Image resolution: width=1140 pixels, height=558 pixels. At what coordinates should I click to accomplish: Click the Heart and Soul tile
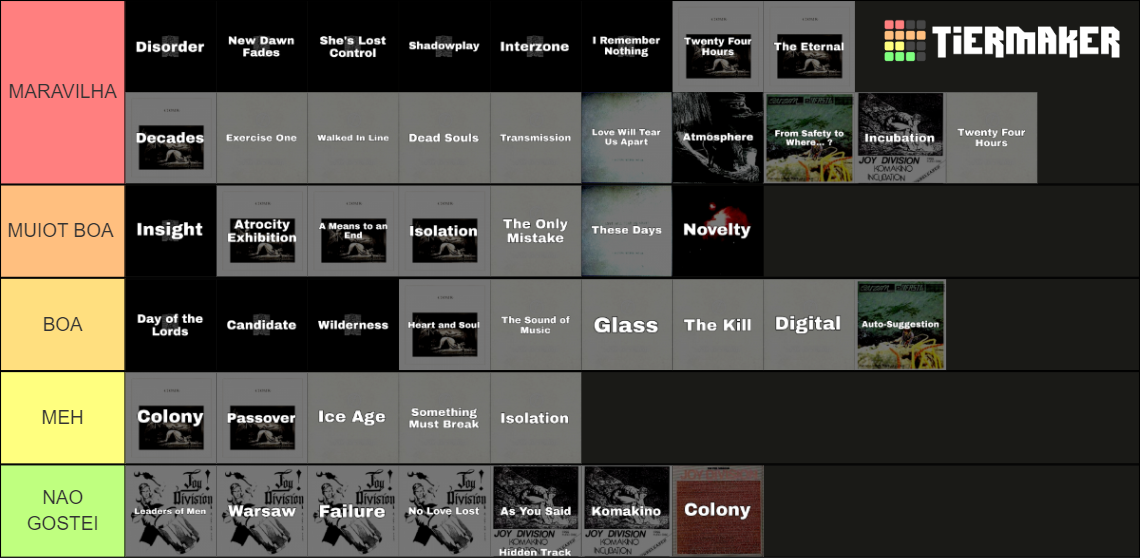pyautogui.click(x=444, y=324)
